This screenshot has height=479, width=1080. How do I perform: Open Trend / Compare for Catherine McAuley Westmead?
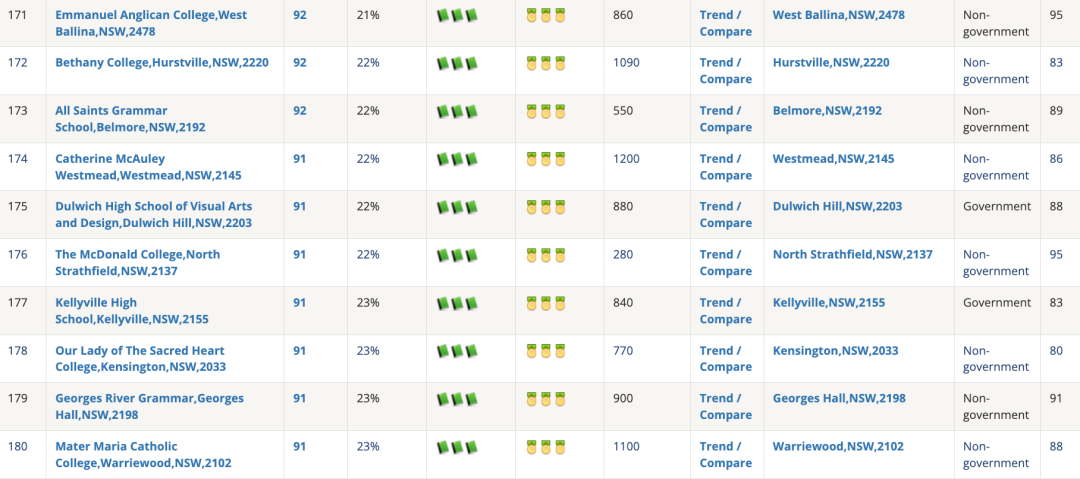725,167
